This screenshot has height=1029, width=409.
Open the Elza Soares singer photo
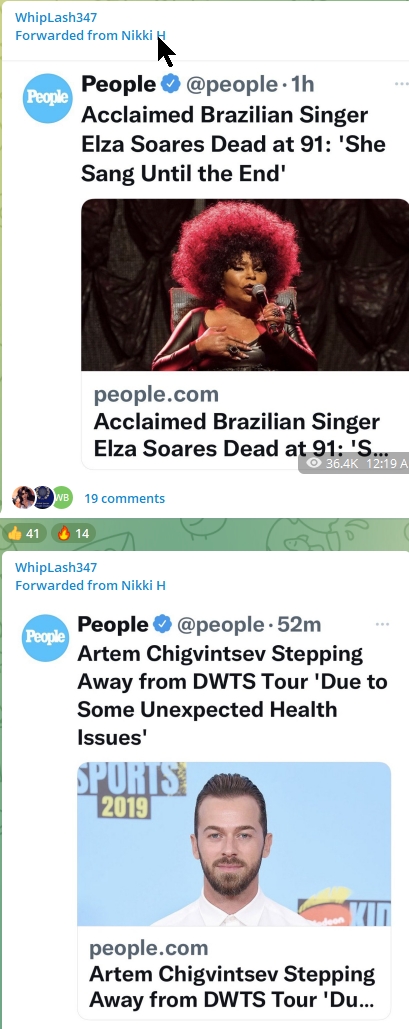(x=245, y=285)
